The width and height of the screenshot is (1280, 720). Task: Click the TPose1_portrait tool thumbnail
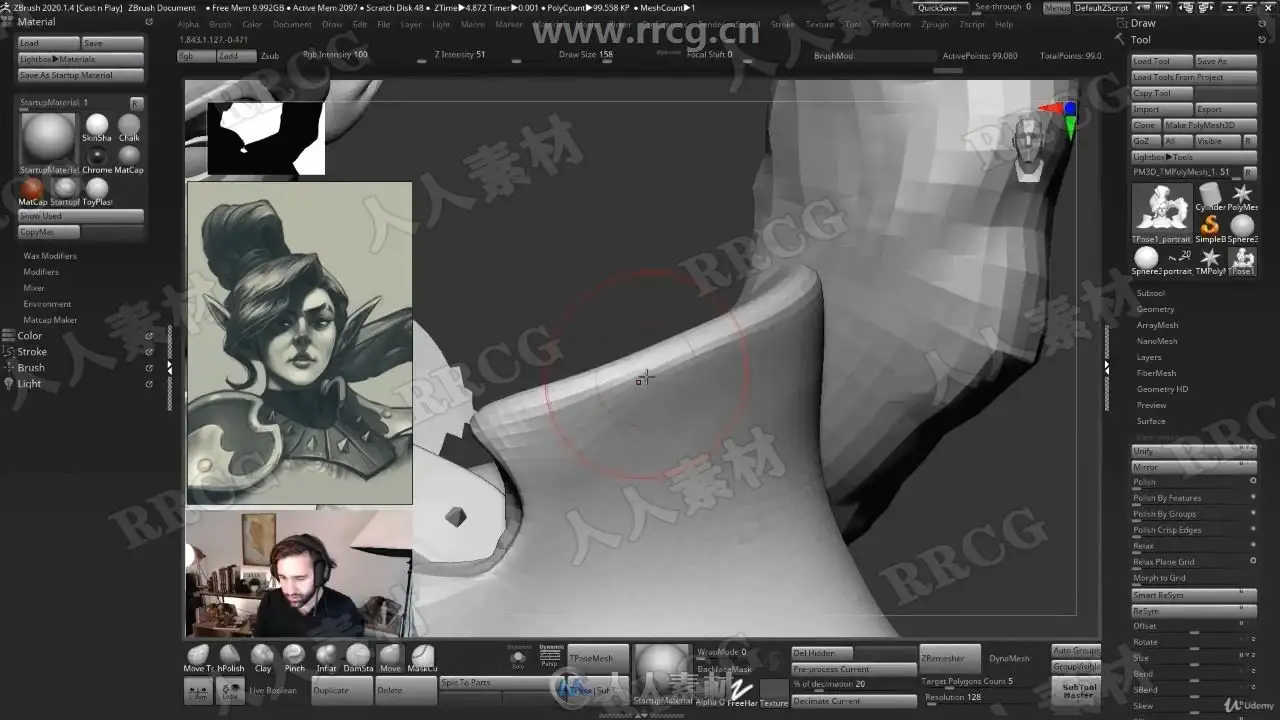tap(1162, 213)
